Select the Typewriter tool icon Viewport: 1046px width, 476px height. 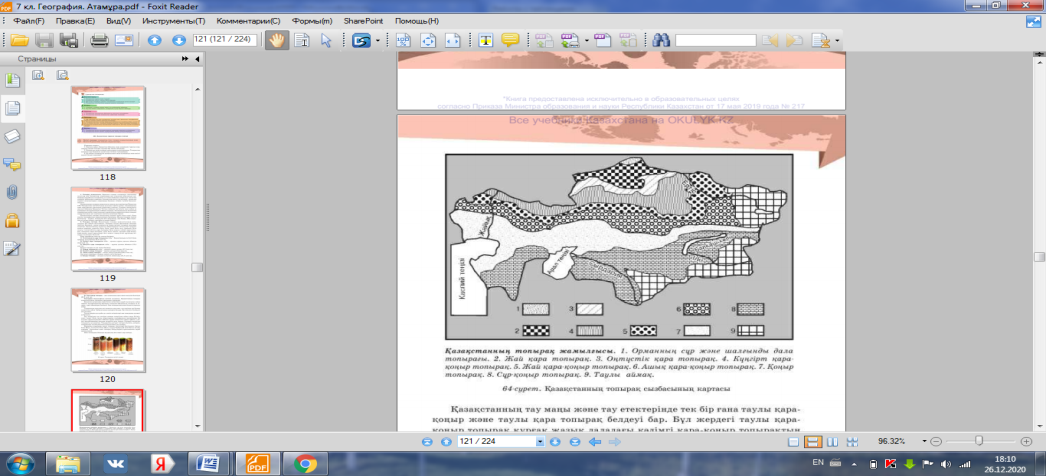pyautogui.click(x=486, y=40)
